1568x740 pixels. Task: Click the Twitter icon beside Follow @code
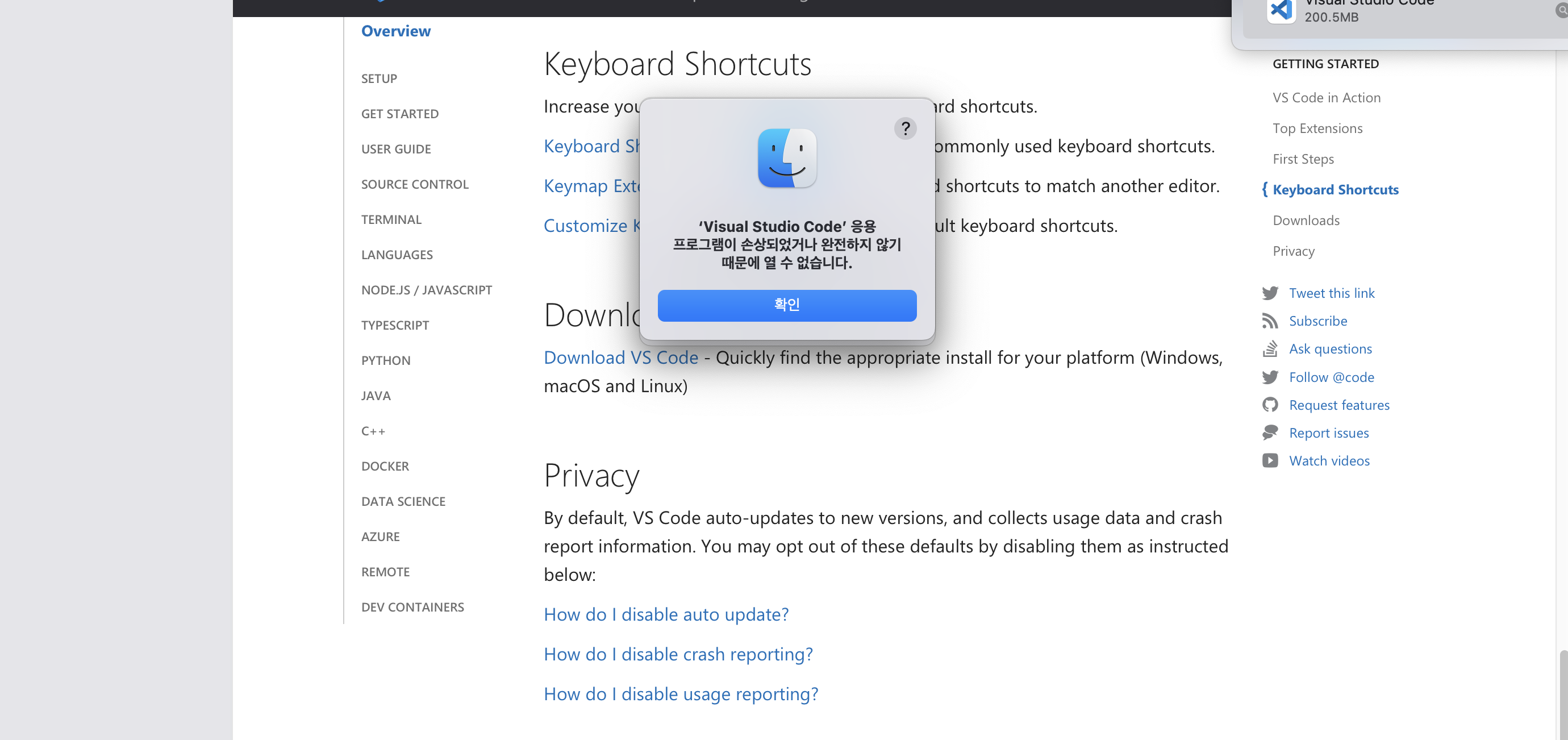point(1270,377)
